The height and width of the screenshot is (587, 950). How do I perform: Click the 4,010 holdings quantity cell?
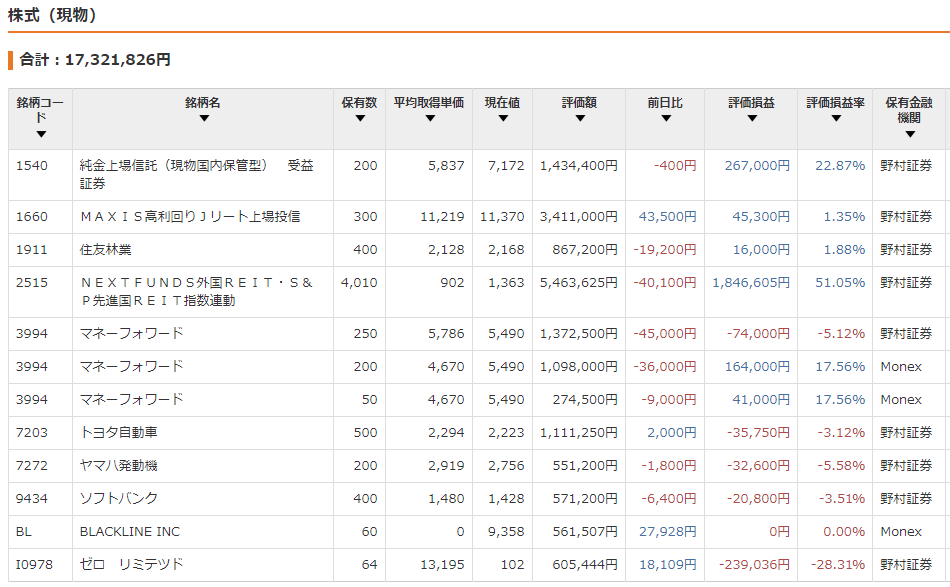click(x=359, y=282)
